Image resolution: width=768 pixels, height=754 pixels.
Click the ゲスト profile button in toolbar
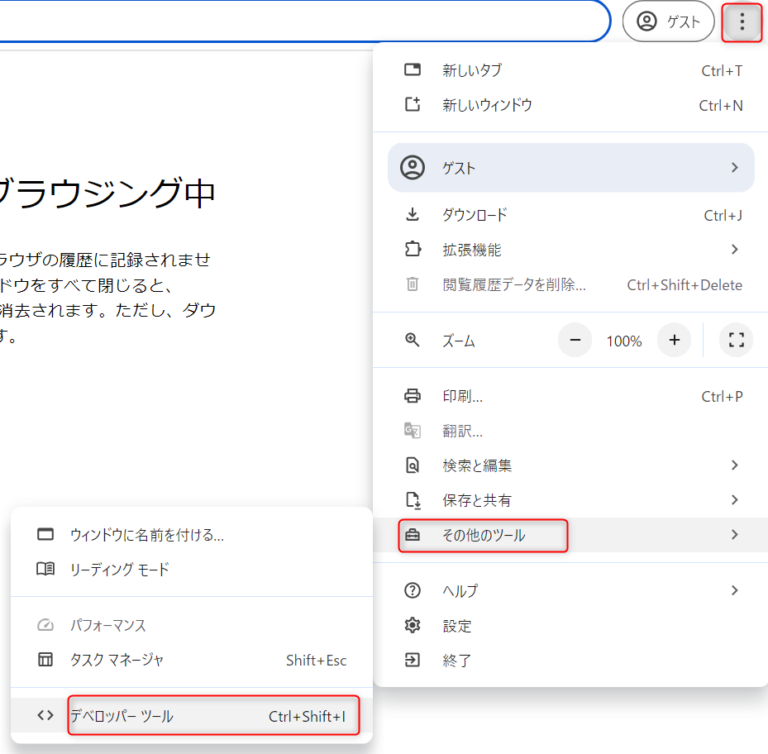(x=668, y=22)
